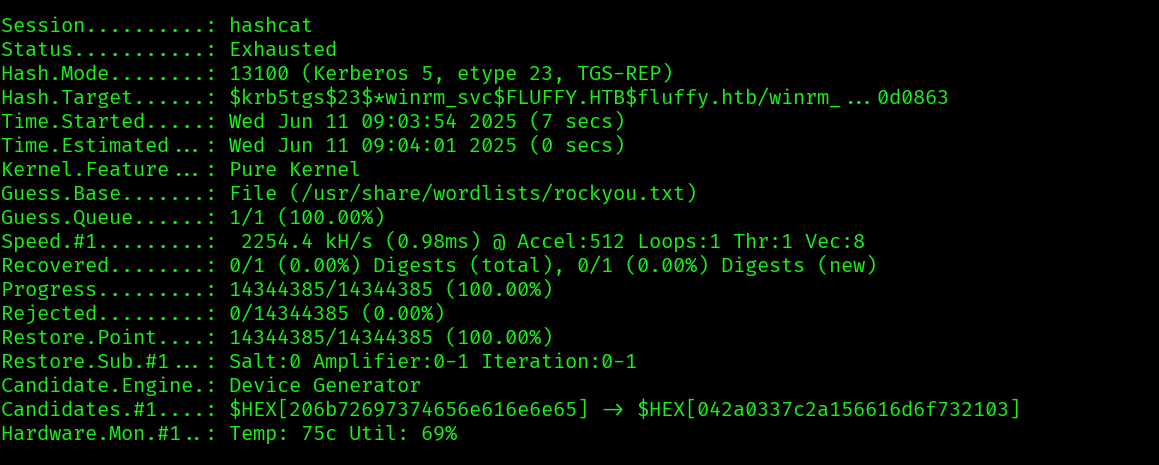Click the last candidate $HEX[042a0337c2a156616d6f732103]
This screenshot has width=1159, height=465.
[x=829, y=409]
